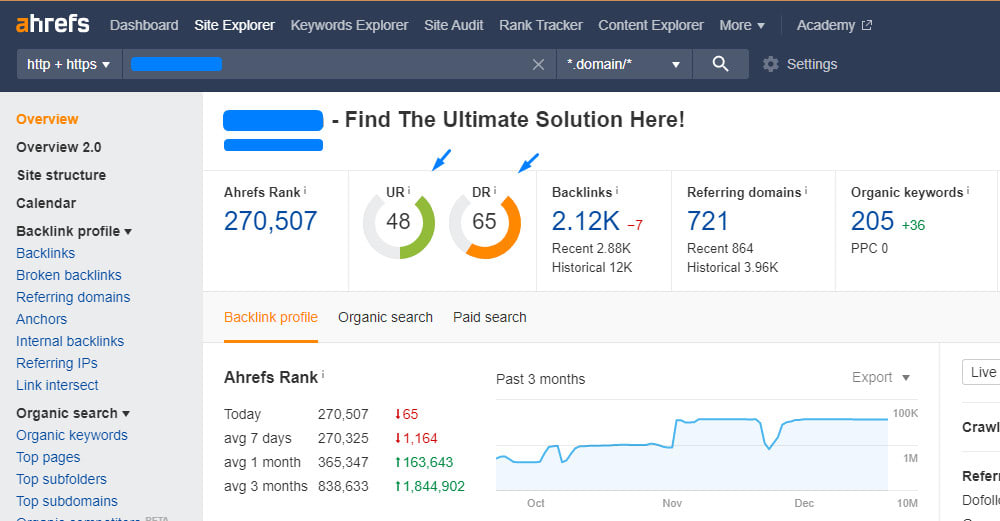Click info icon next to Ahrefs Rank tile
The width and height of the screenshot is (1000, 521).
[305, 191]
